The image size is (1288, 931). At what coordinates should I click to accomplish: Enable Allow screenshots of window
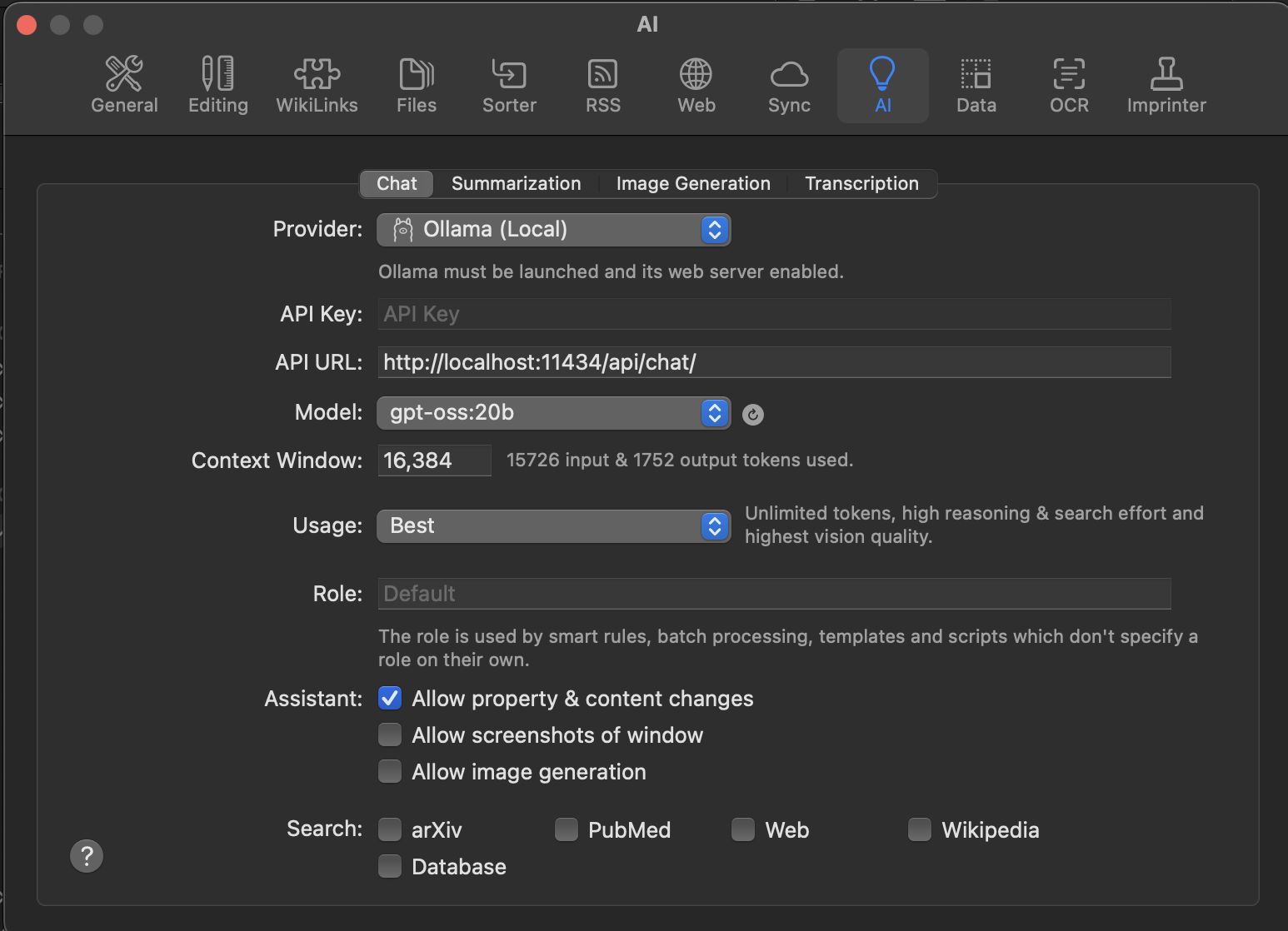(x=390, y=734)
